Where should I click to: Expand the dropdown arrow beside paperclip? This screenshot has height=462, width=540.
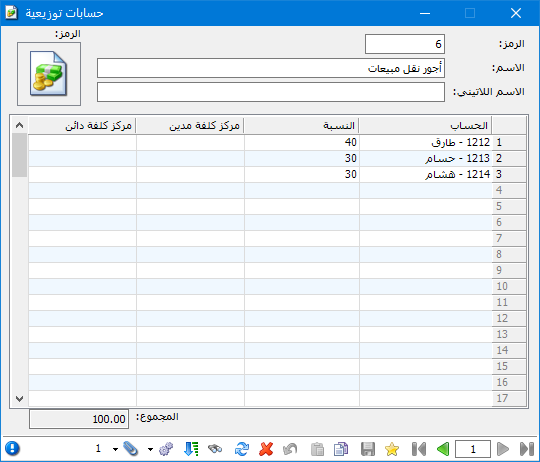click(x=115, y=449)
